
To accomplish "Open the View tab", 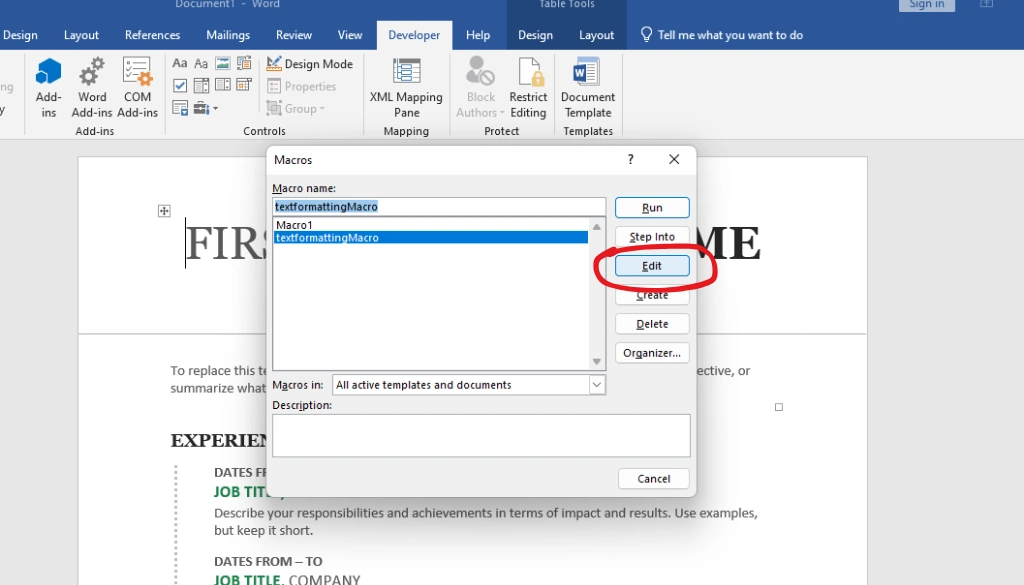I will coord(350,35).
